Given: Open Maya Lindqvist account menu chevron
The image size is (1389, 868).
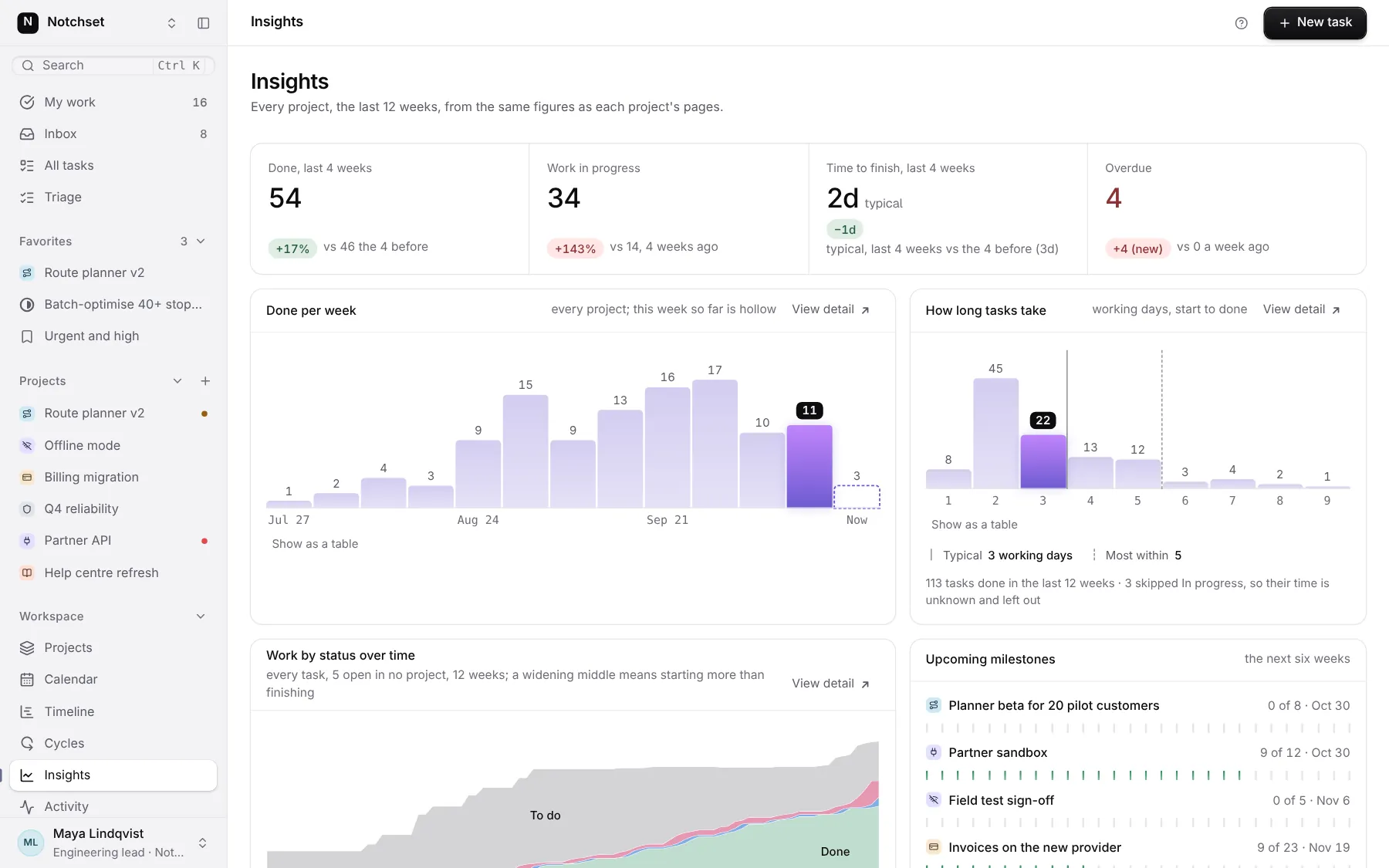Looking at the screenshot, I should click(x=203, y=843).
